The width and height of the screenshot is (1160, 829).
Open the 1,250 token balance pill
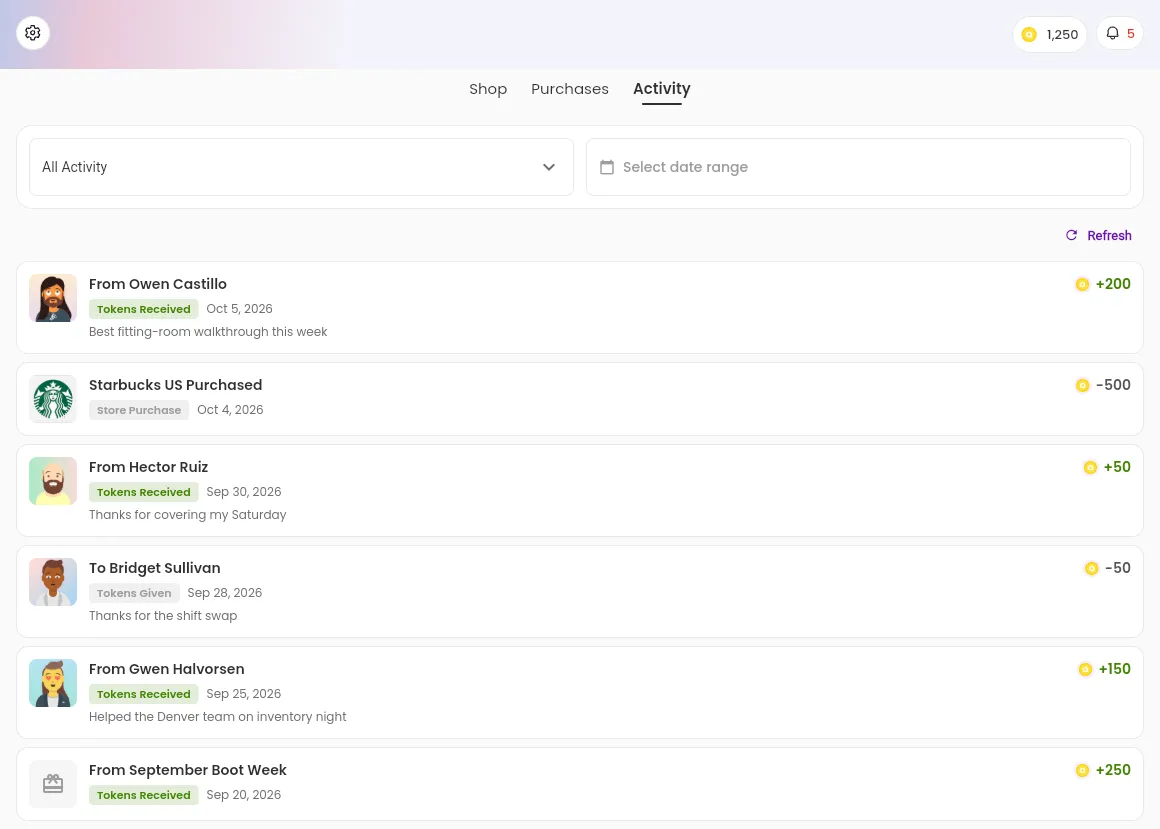[x=1049, y=35]
